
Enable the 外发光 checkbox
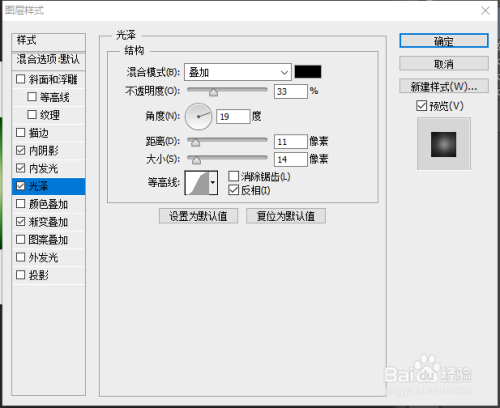click(x=21, y=257)
